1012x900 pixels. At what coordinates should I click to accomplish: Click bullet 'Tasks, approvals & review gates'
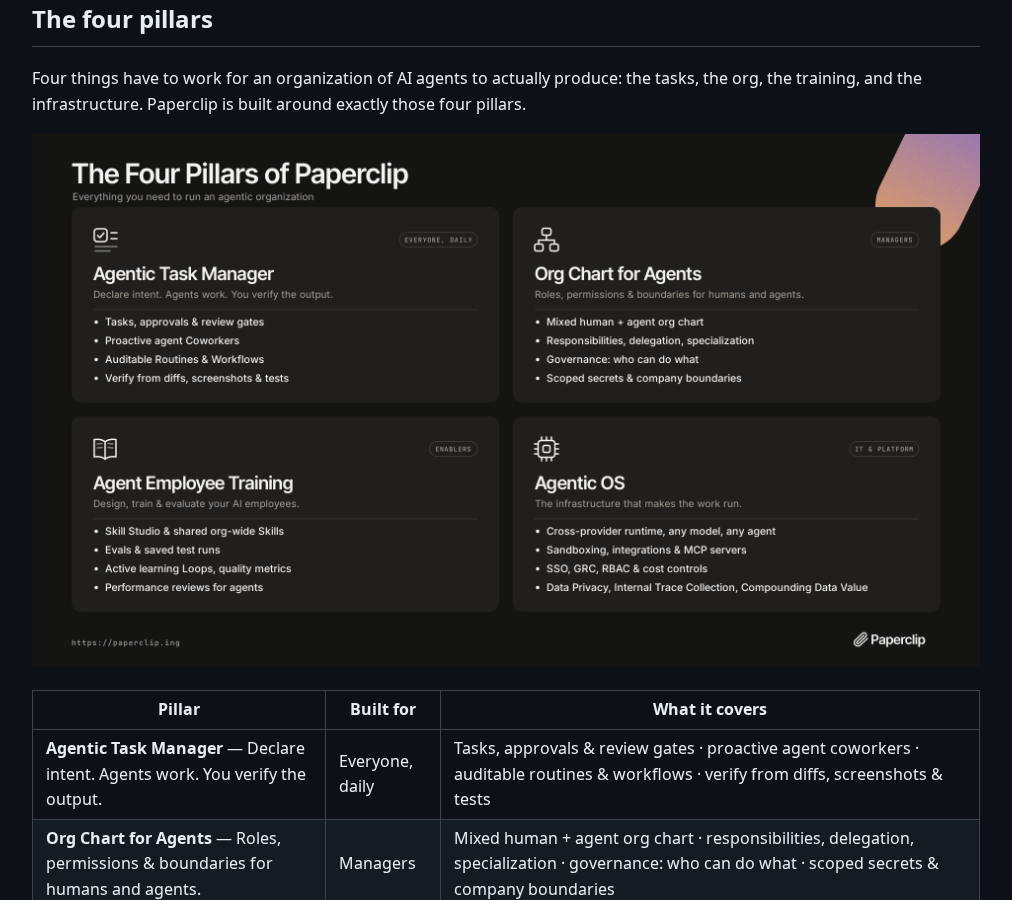(x=185, y=322)
